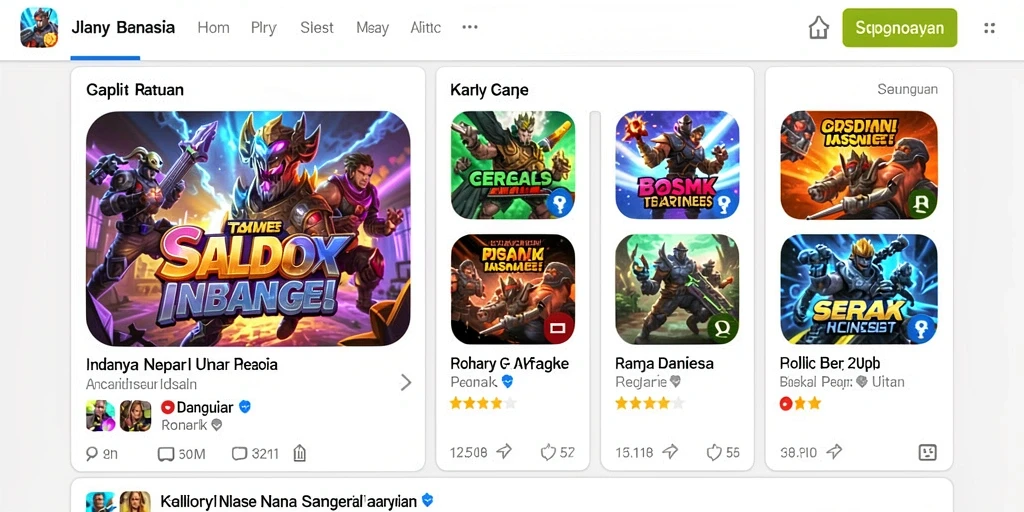1024x512 pixels.
Task: Open the three-dot overflow menu in navigation
Action: point(470,27)
